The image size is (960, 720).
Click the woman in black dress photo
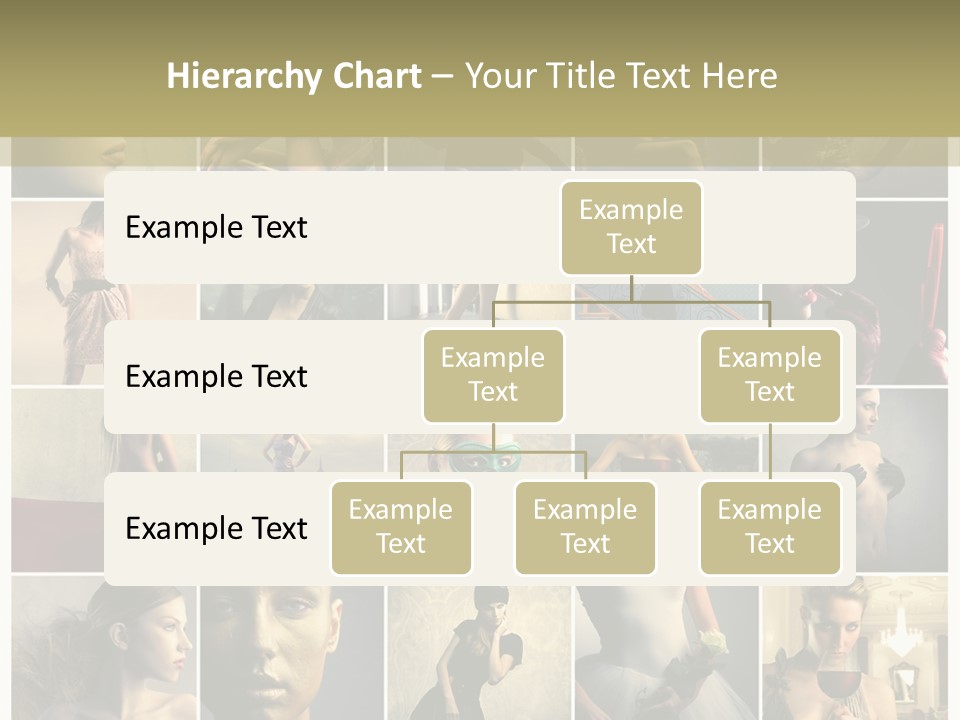[478, 650]
